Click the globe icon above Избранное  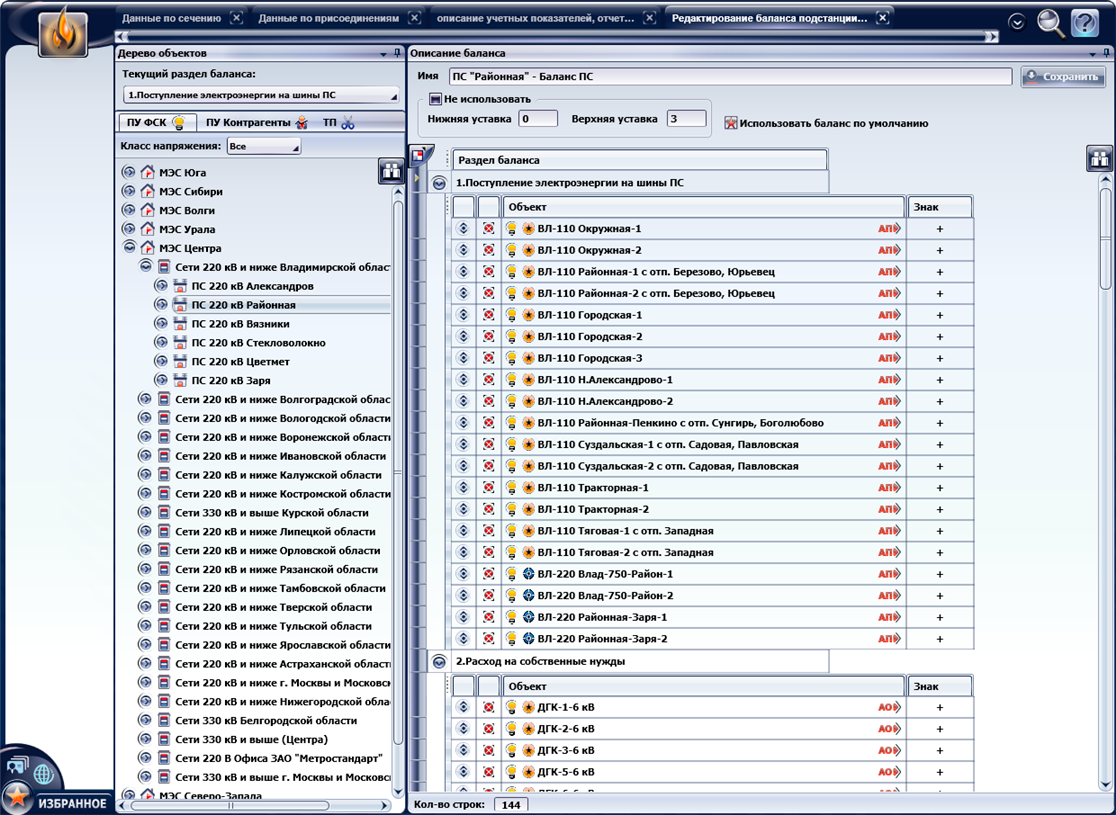pyautogui.click(x=43, y=773)
